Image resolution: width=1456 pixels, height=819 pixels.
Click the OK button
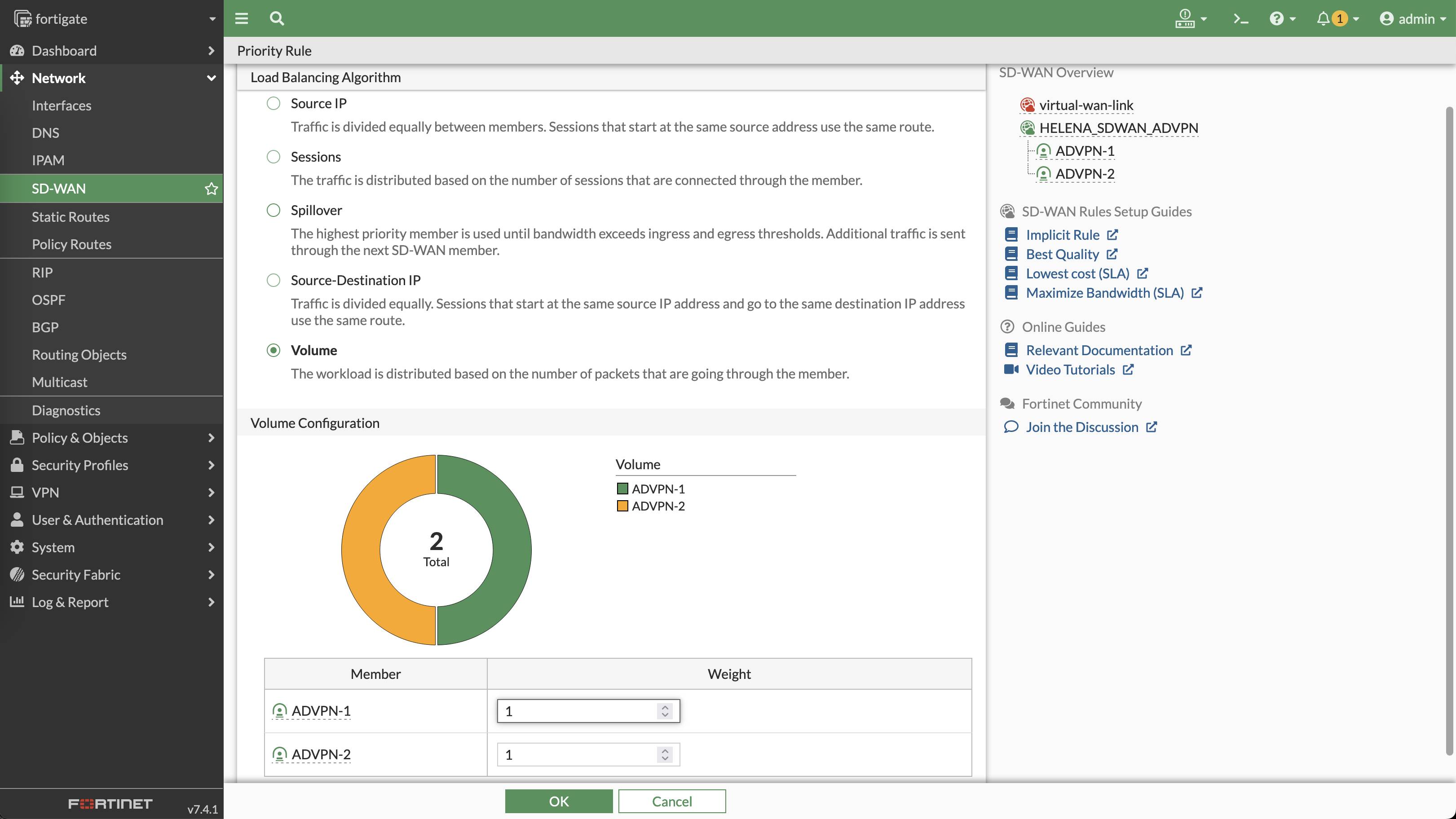558,801
